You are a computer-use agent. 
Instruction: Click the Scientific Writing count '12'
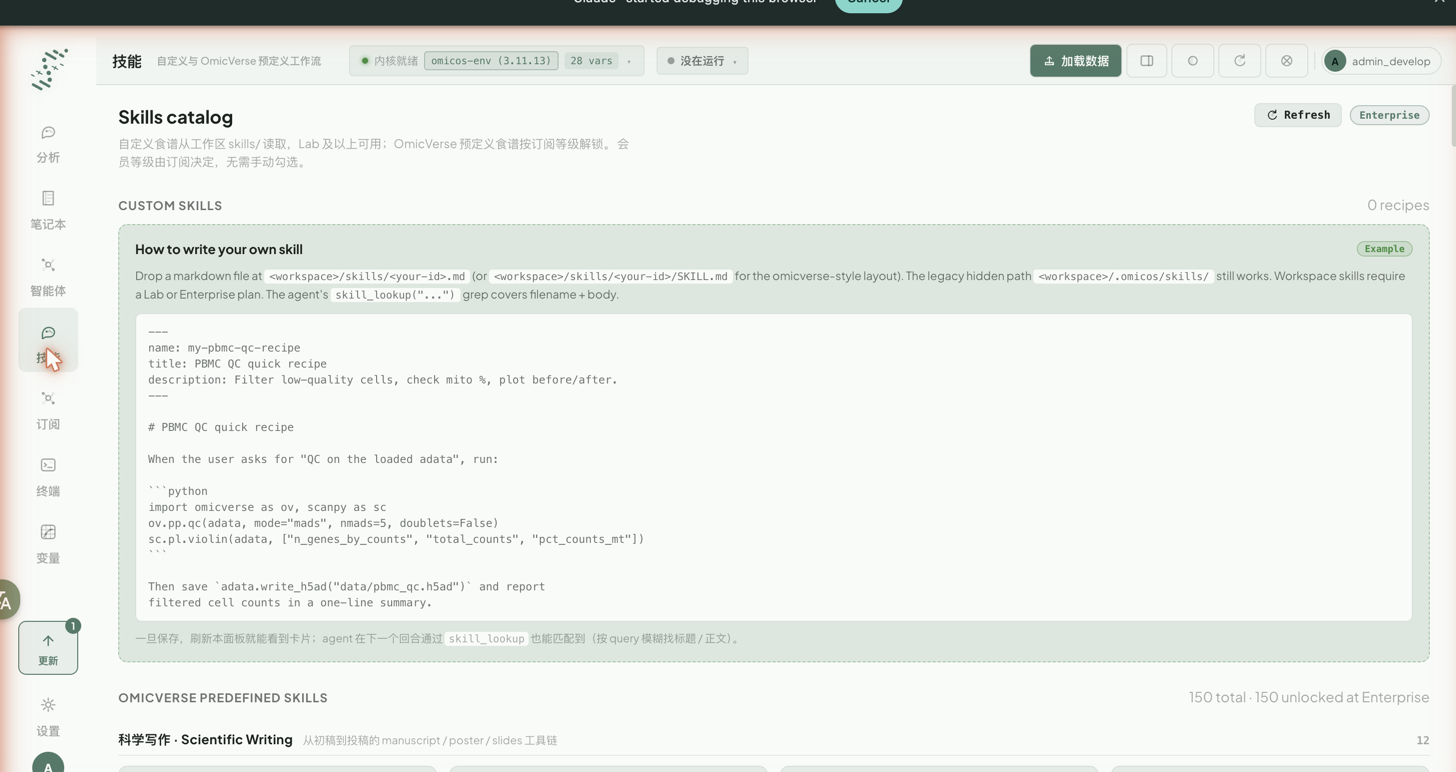click(1422, 740)
